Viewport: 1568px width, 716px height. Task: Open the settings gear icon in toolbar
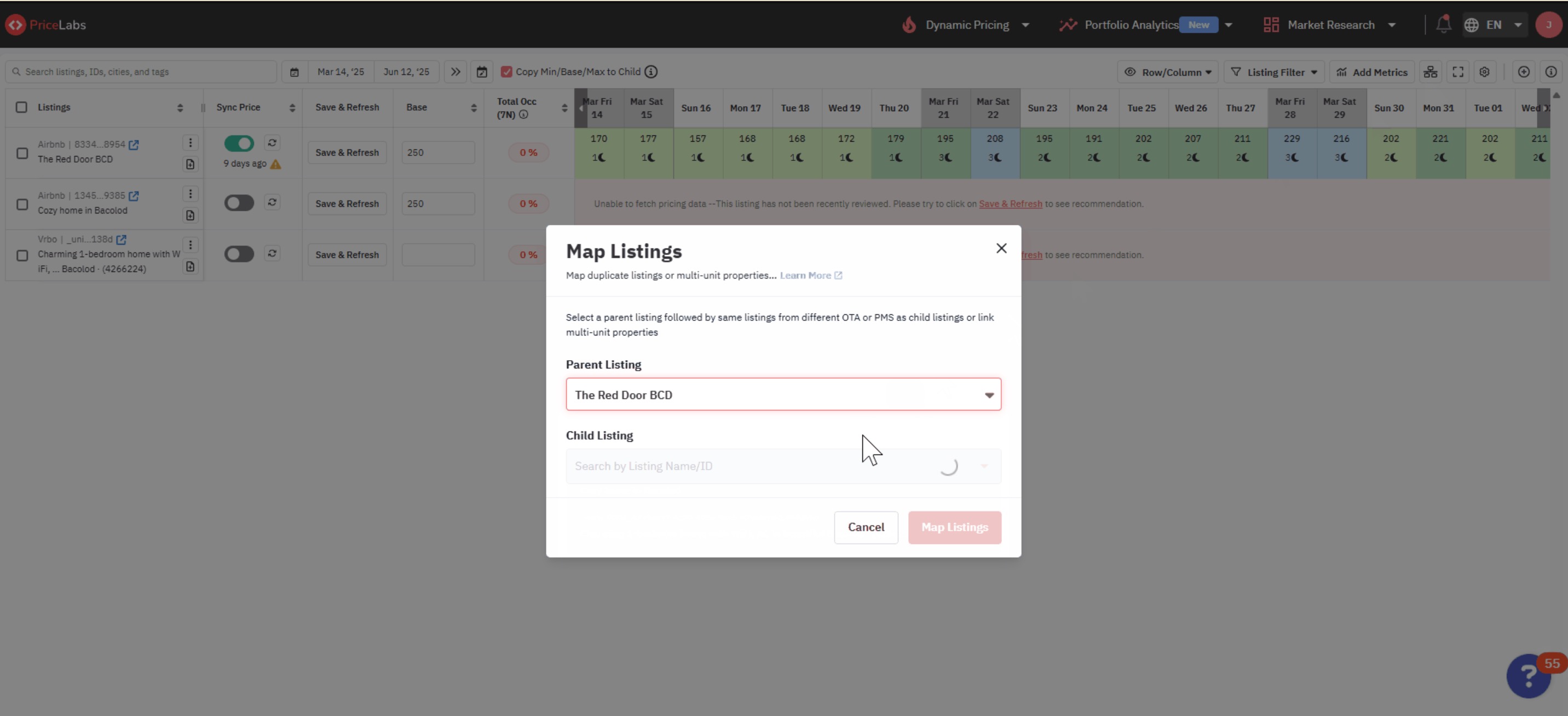coord(1485,72)
